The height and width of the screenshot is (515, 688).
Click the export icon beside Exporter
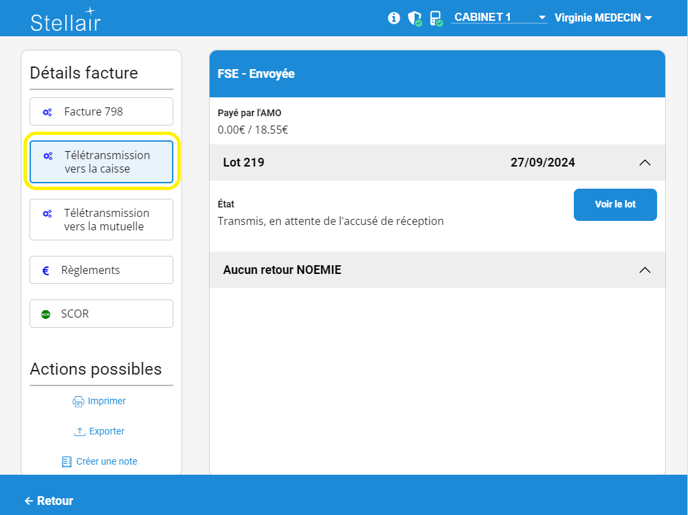click(80, 431)
